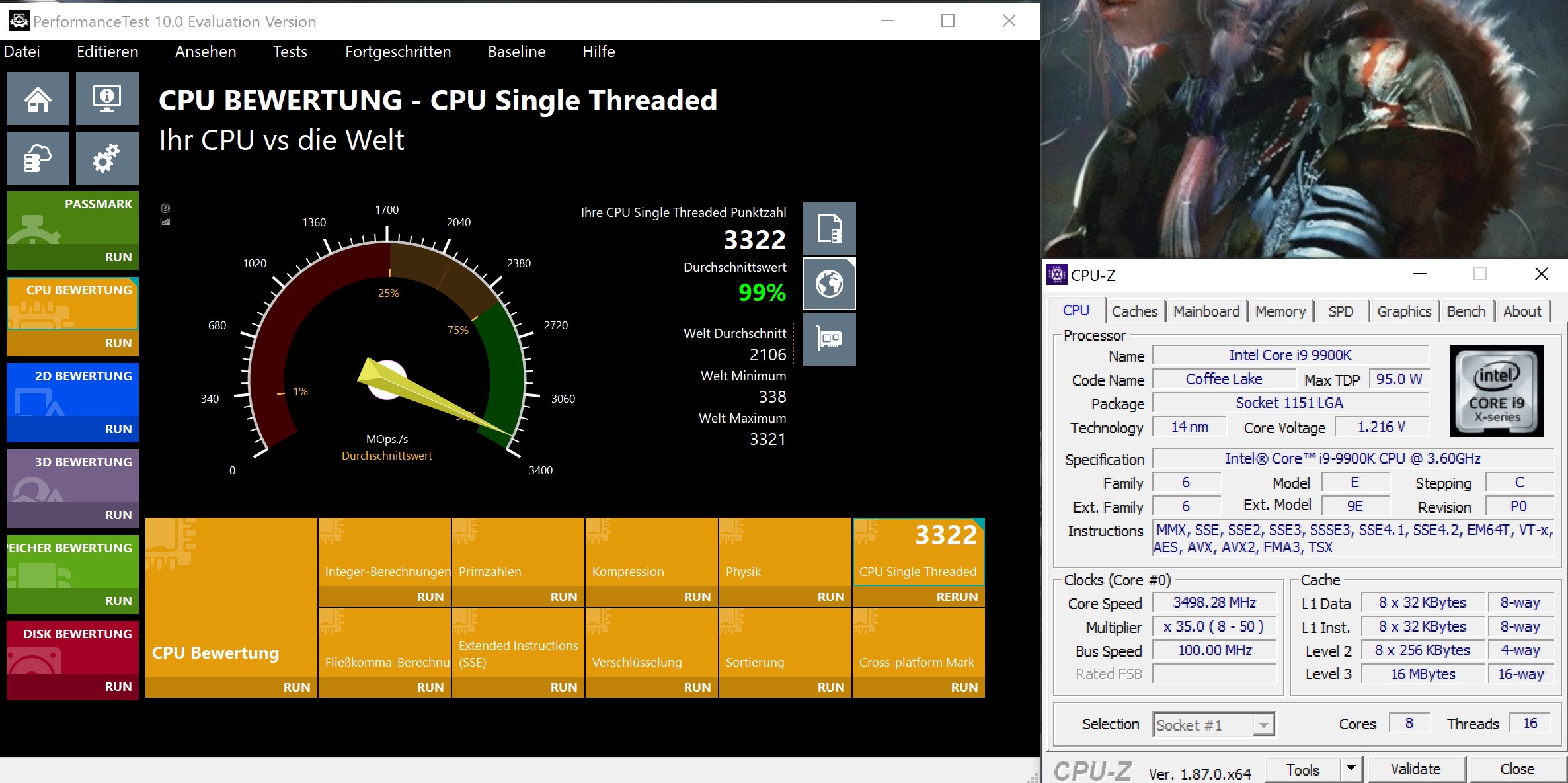Click the Core Voltage 1.216 V value

pos(1382,427)
